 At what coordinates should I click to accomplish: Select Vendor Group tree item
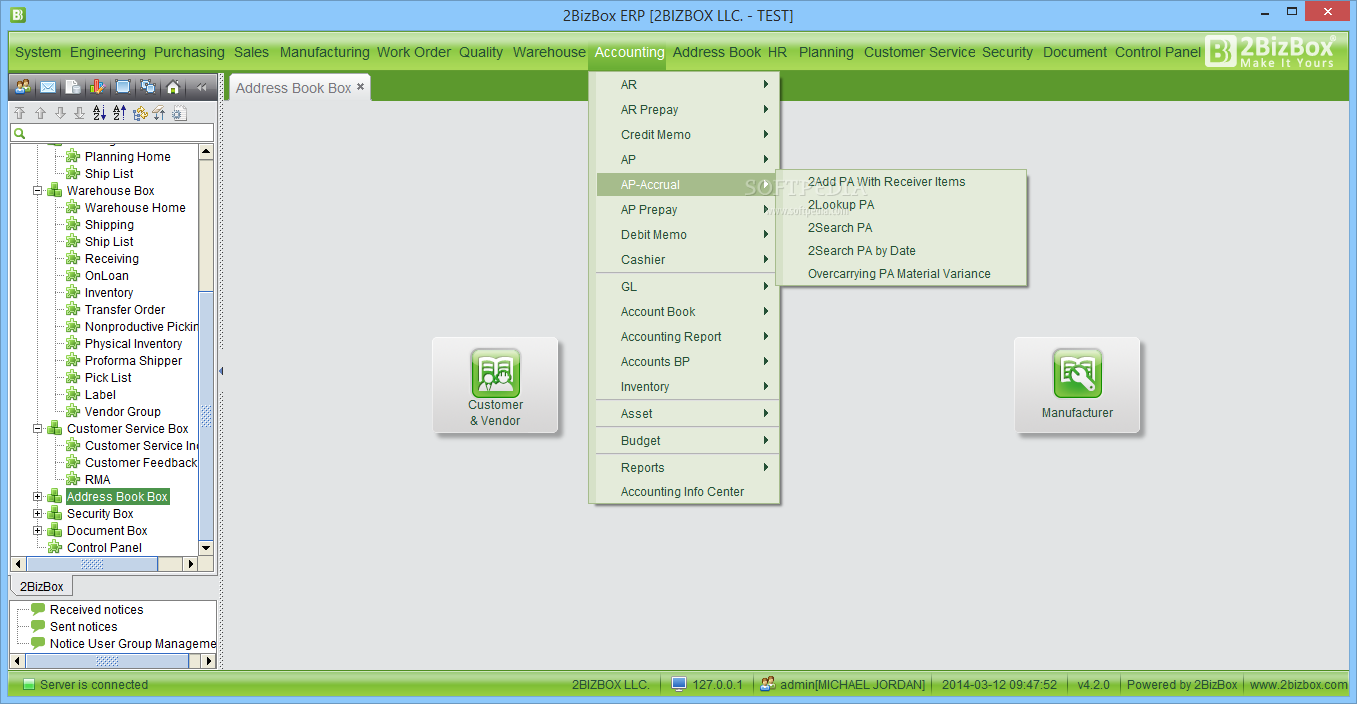click(122, 412)
